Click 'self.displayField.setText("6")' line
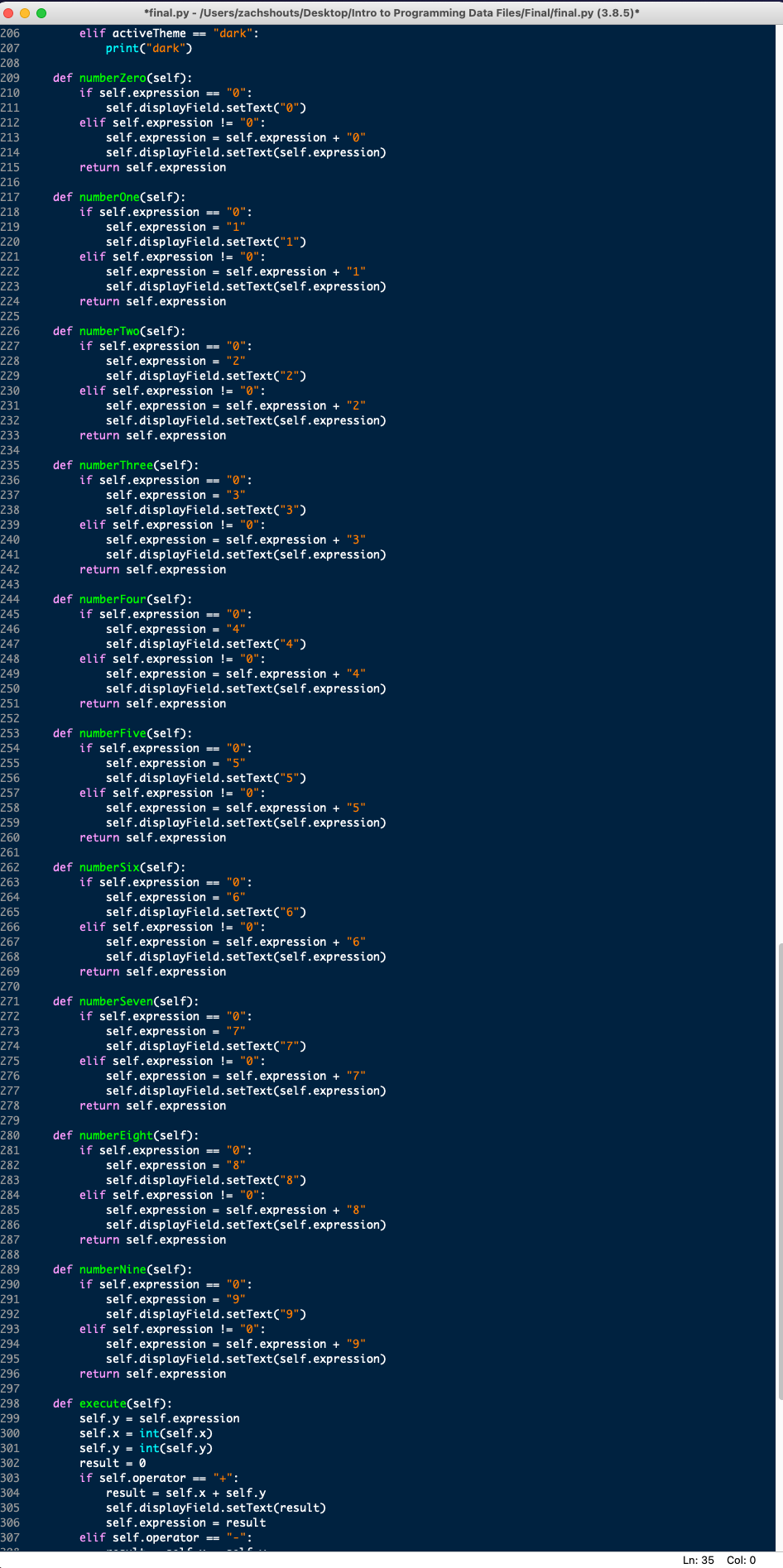Screen dimensions: 783x1568 [206, 912]
